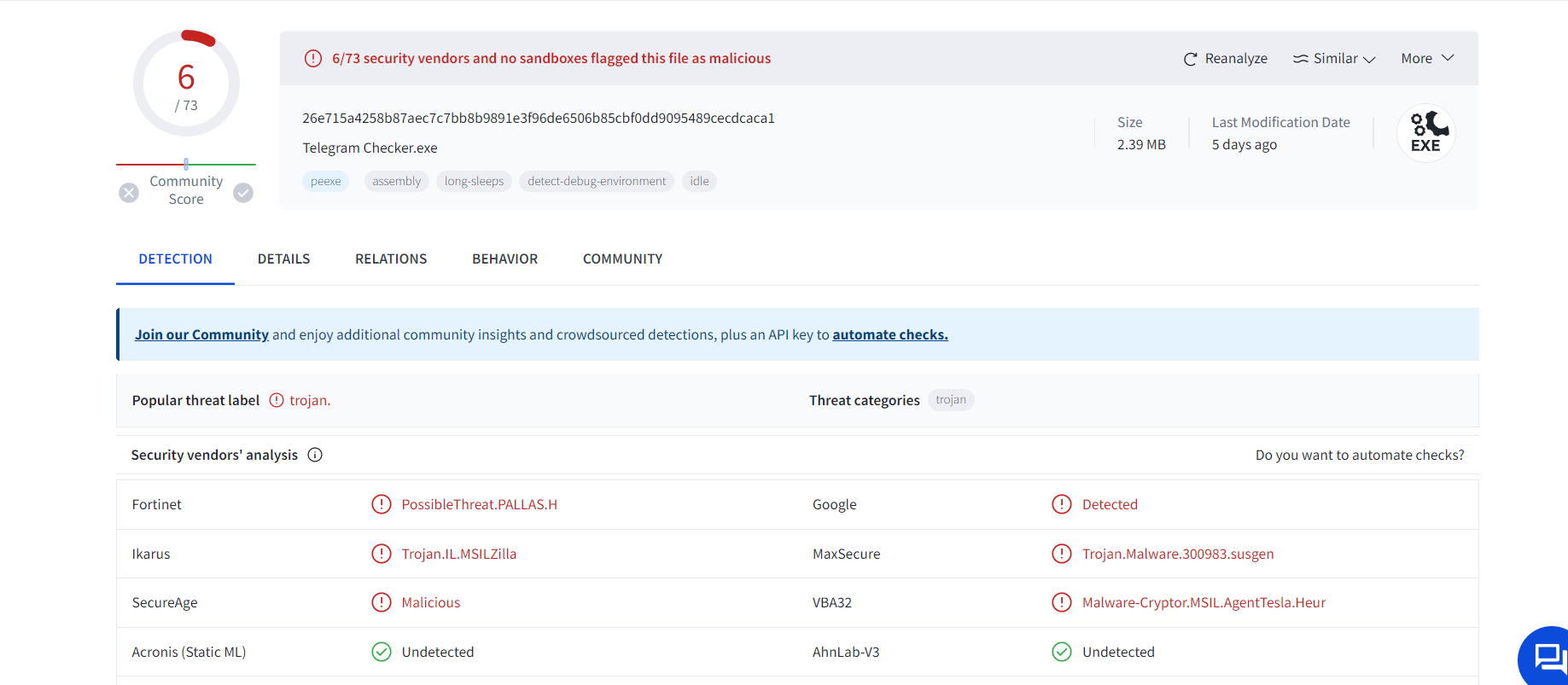The width and height of the screenshot is (1568, 685).
Task: Click the trojan threat category chip
Action: point(951,400)
